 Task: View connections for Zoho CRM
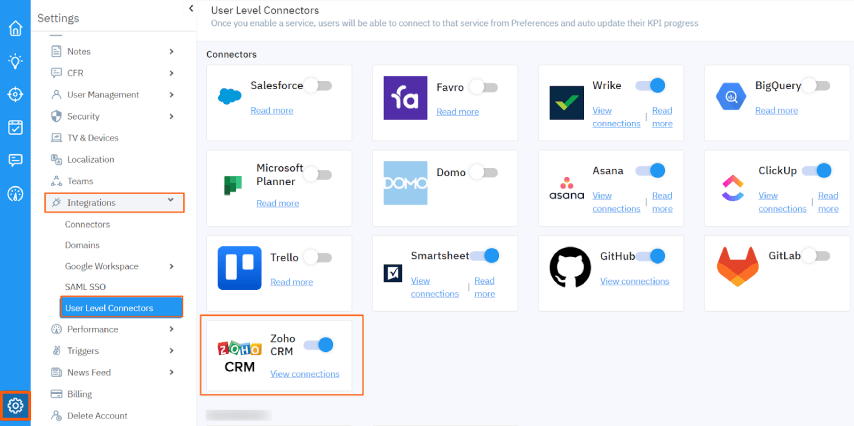click(305, 374)
